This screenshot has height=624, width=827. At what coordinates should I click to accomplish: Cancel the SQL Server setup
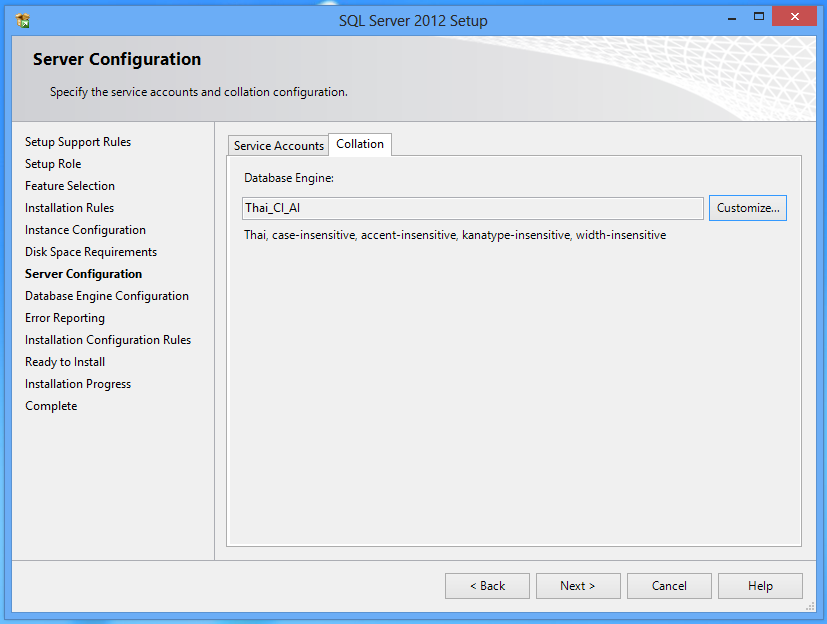[669, 586]
